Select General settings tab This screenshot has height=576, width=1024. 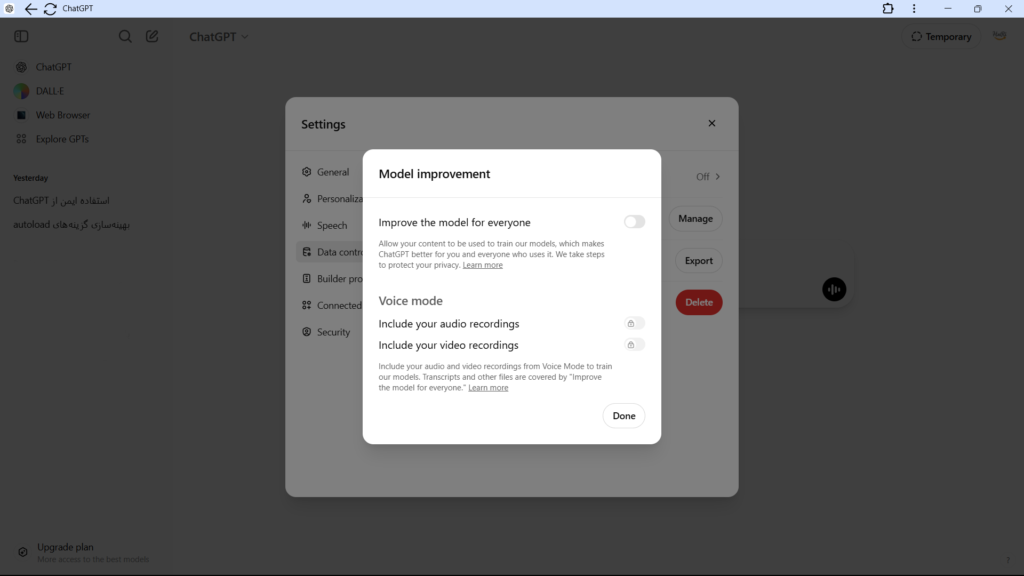pyautogui.click(x=330, y=172)
